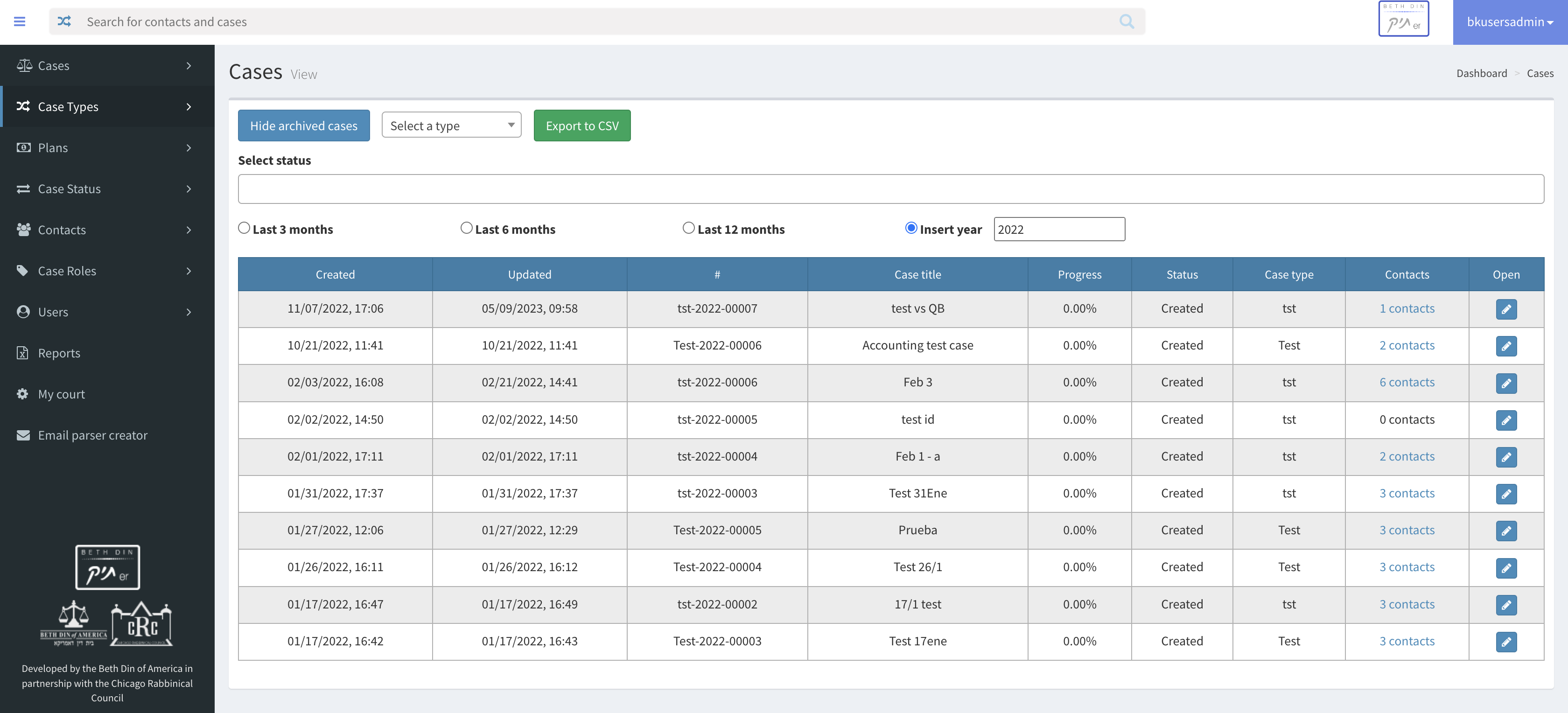Image resolution: width=1568 pixels, height=713 pixels.
Task: Click edit pencil for Accounting test case
Action: [1505, 346]
